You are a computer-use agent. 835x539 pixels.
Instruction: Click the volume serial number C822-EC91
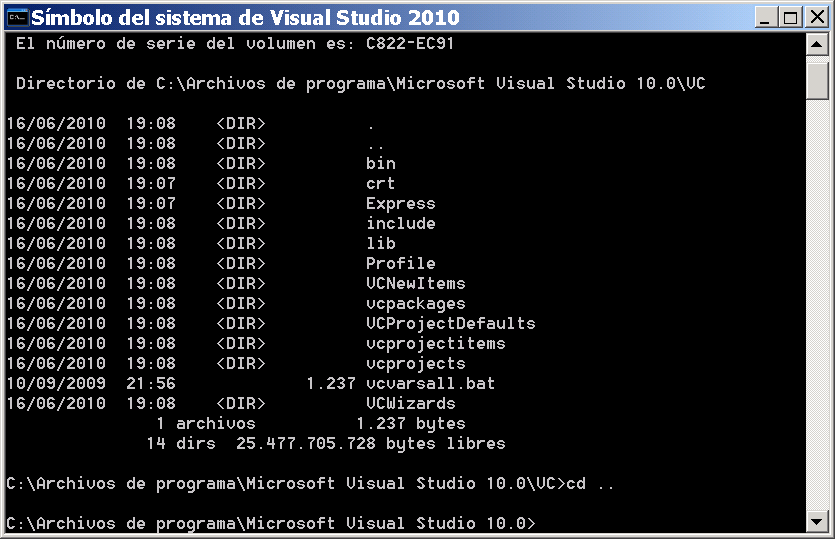pos(410,44)
